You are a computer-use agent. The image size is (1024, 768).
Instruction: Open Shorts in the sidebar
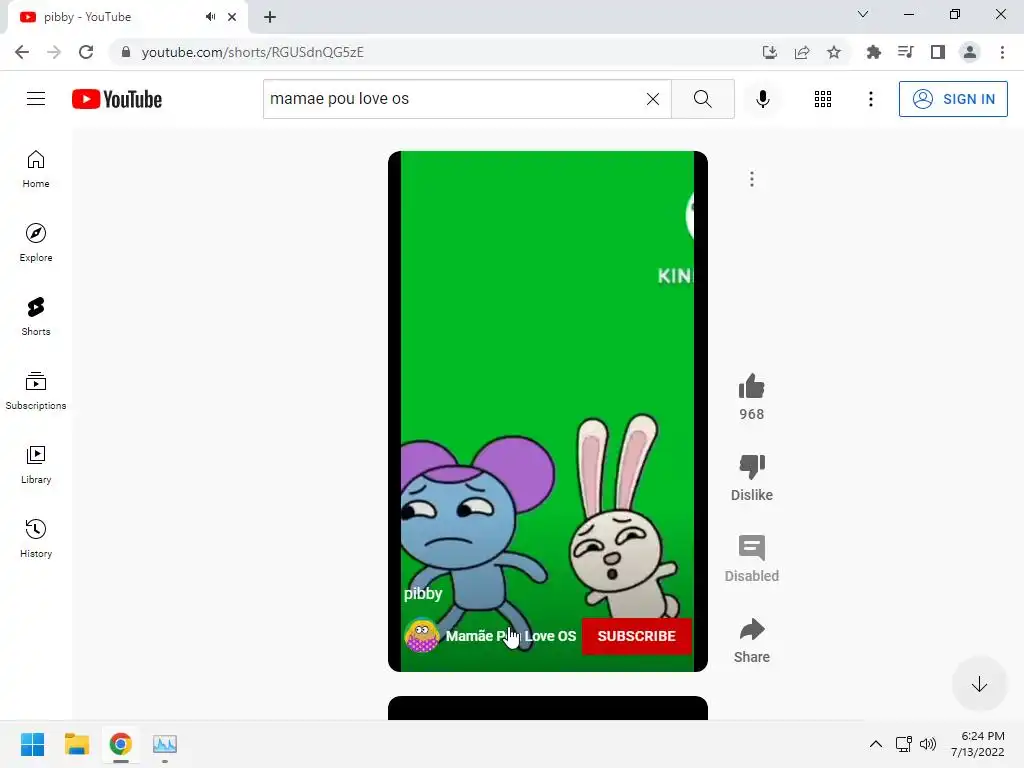[36, 317]
